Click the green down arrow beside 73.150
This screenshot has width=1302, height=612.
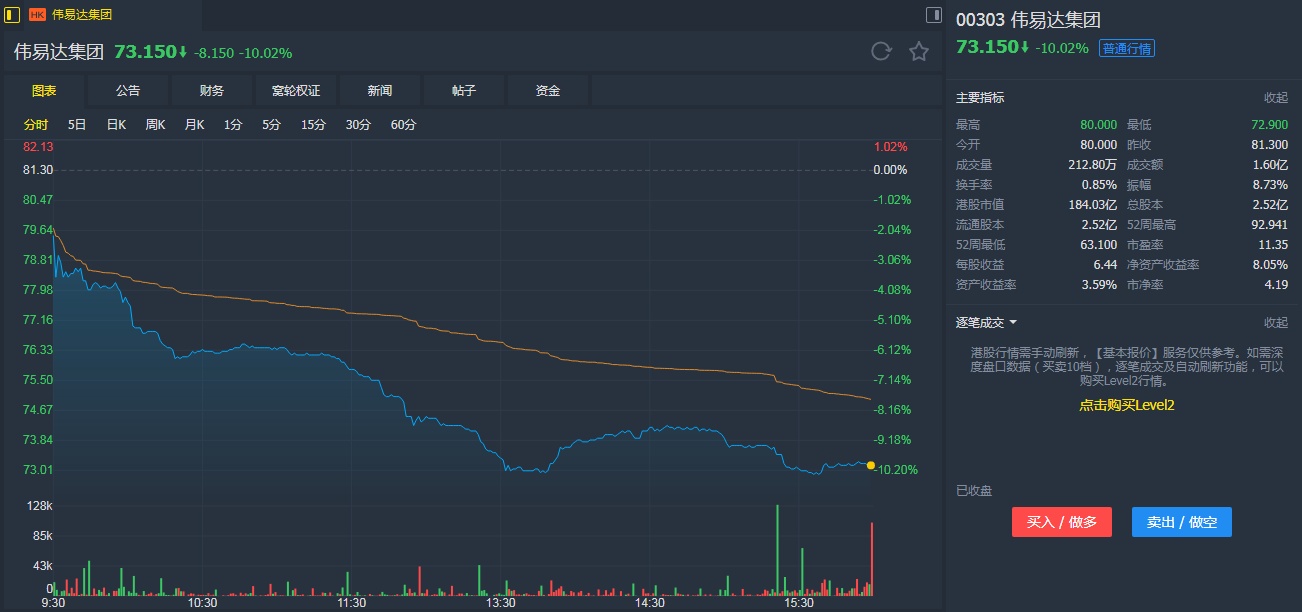(183, 52)
